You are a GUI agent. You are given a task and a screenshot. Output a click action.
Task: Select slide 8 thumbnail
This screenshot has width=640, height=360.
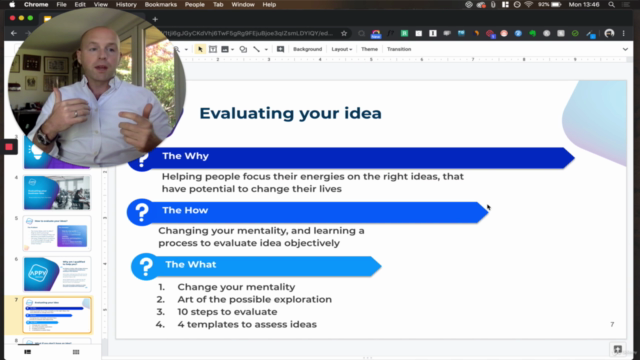[57, 342]
